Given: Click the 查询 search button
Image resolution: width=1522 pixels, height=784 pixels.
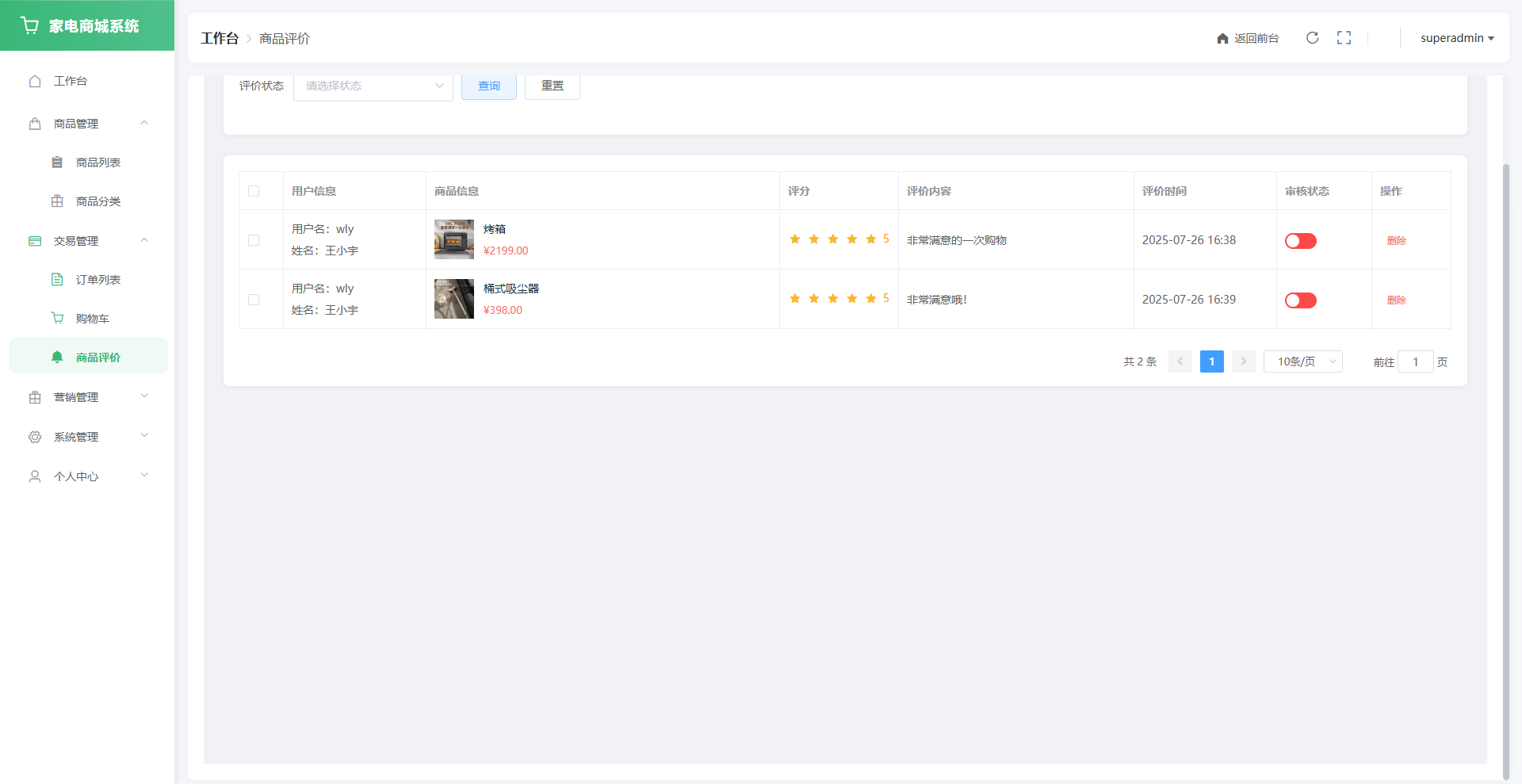Looking at the screenshot, I should click(488, 86).
